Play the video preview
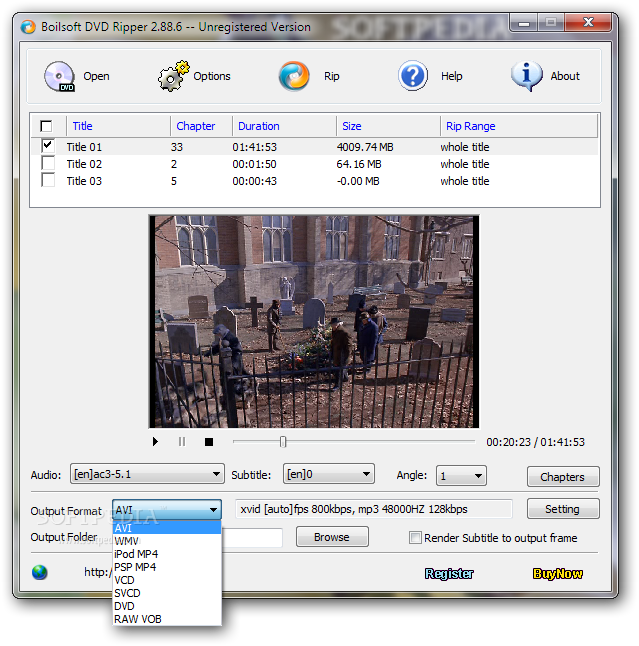This screenshot has width=639, height=646. coord(155,442)
